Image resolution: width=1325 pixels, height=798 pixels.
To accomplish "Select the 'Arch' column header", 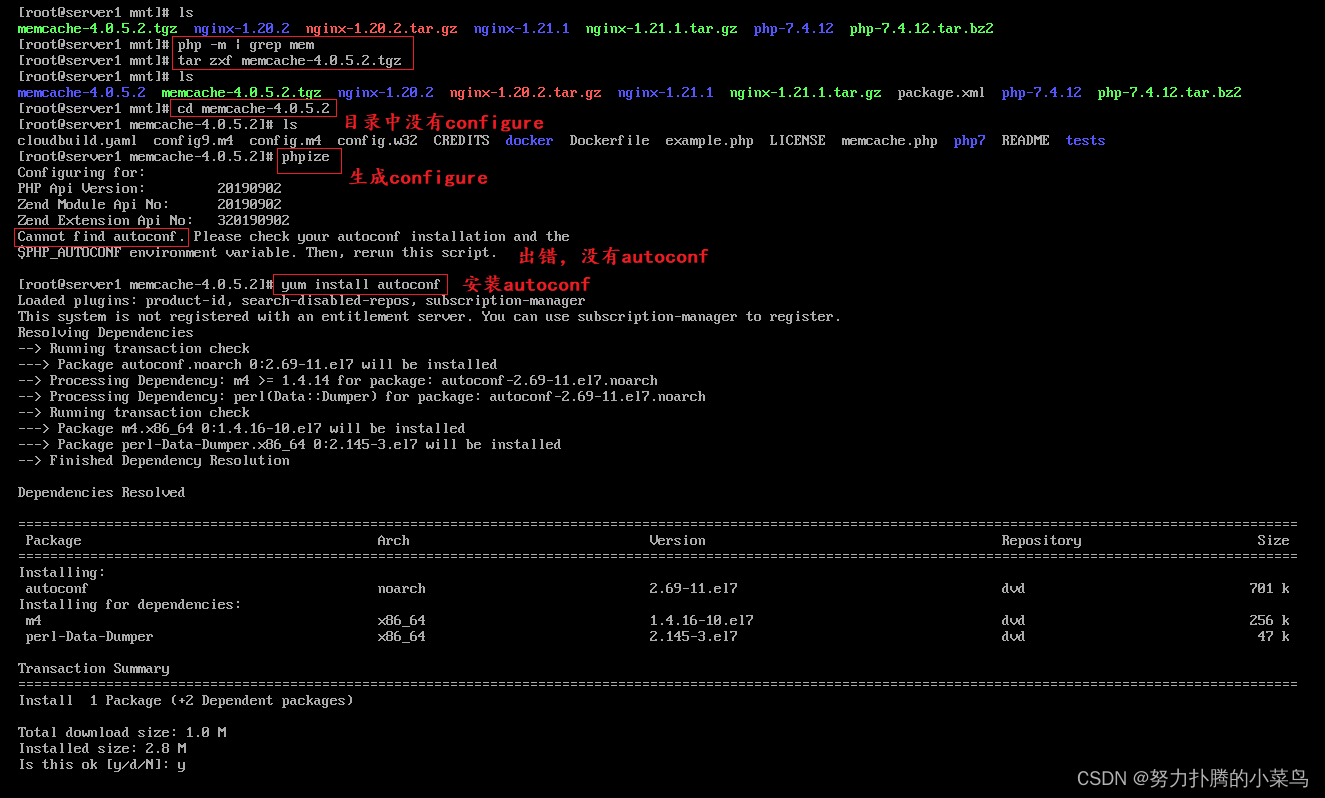I will point(393,541).
